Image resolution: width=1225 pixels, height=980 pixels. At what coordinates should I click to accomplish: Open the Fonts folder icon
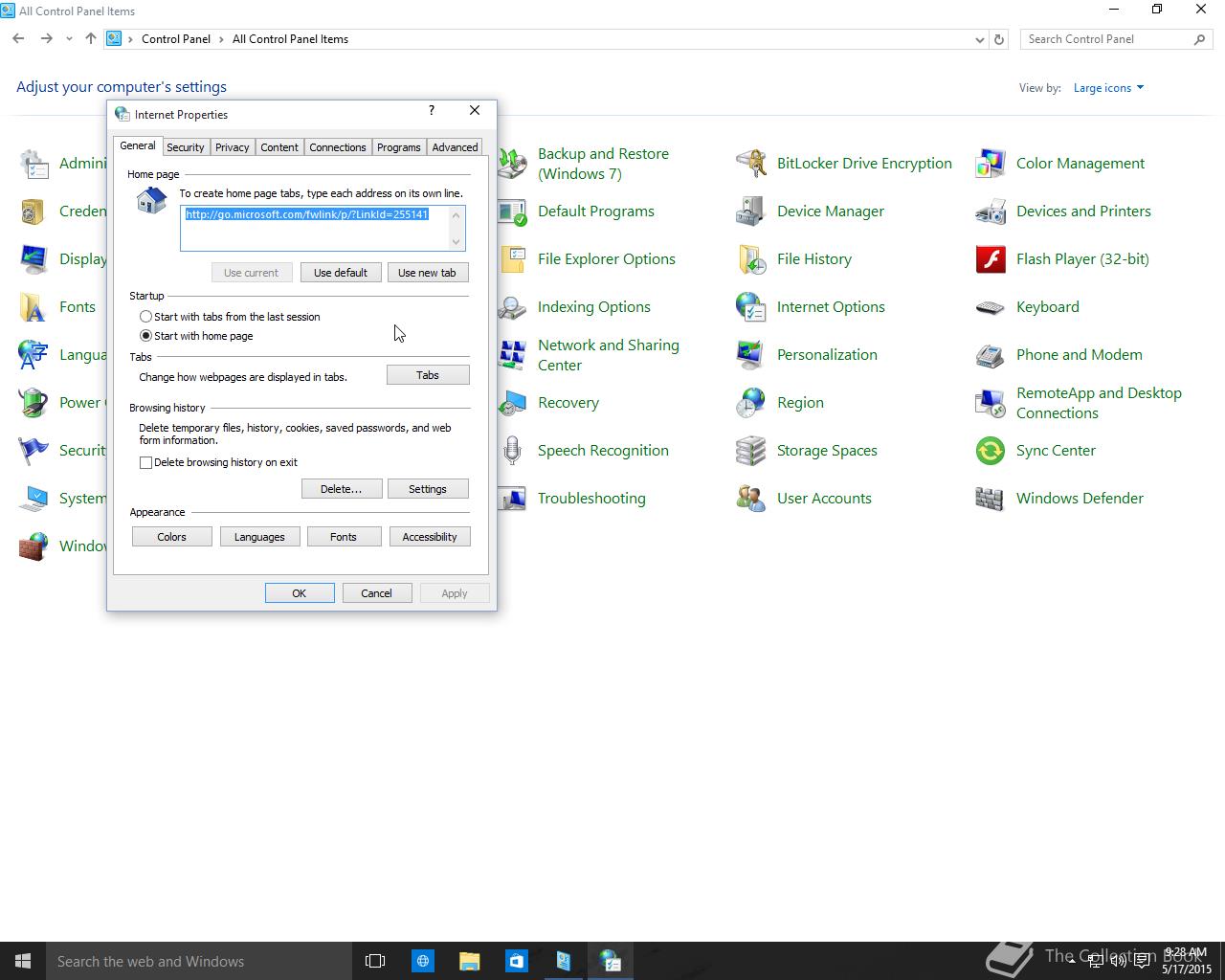click(33, 307)
